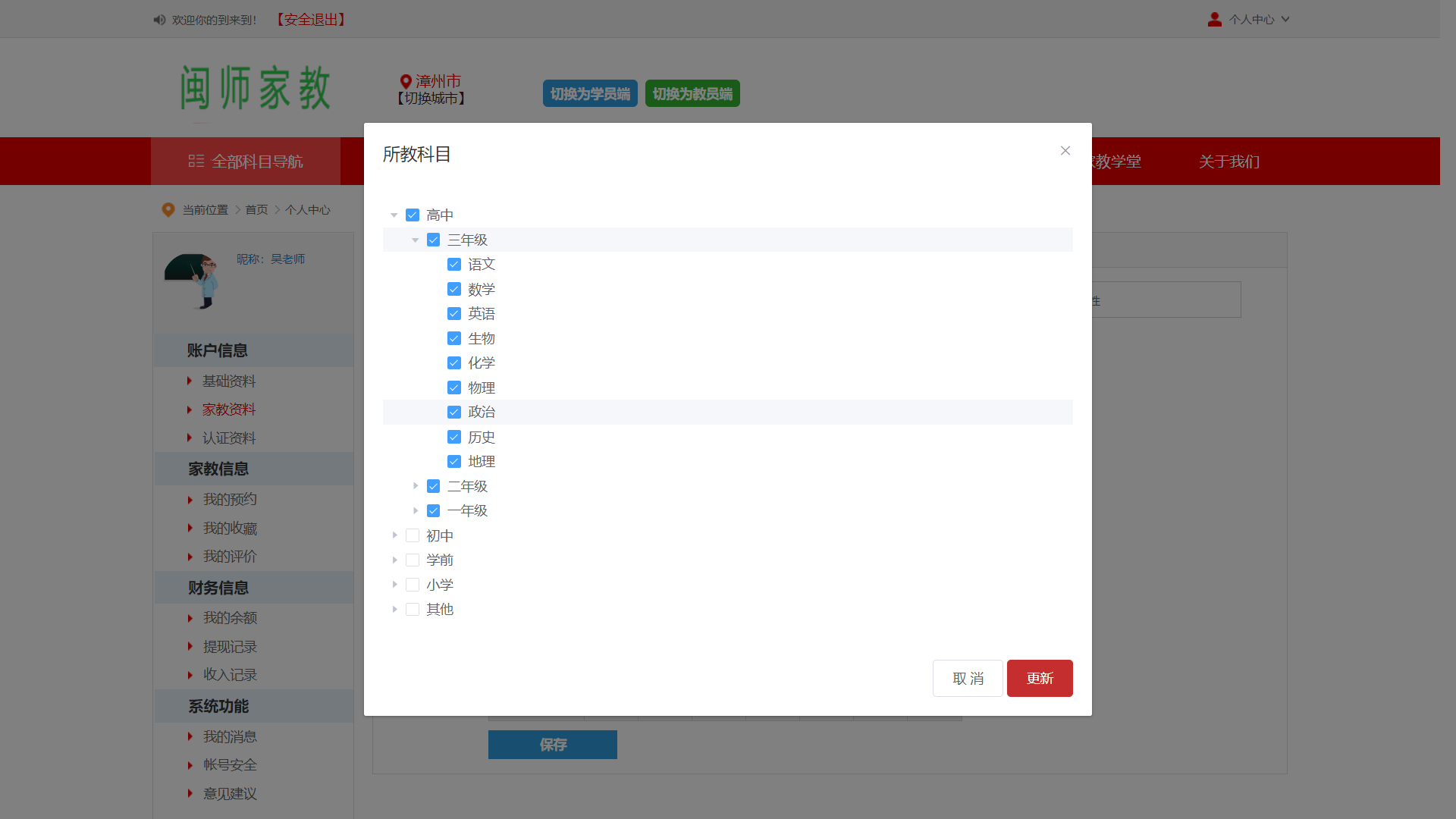Click the grid icon in 全部科目导航
Screen dimensions: 1456x819
196,162
